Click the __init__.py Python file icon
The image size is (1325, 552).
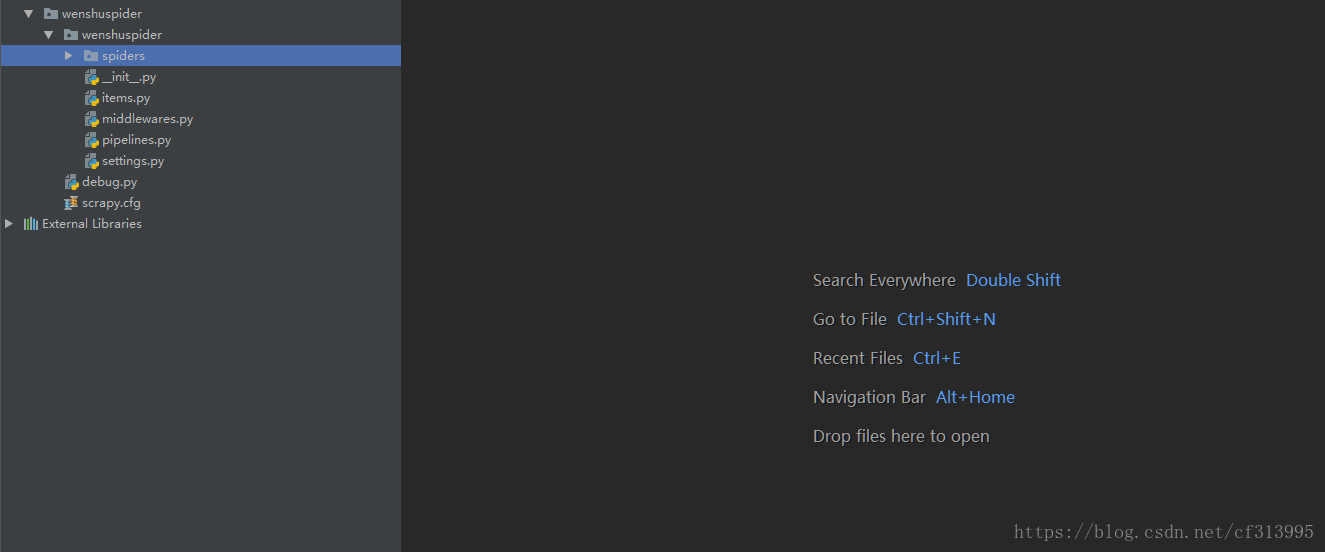click(x=91, y=77)
